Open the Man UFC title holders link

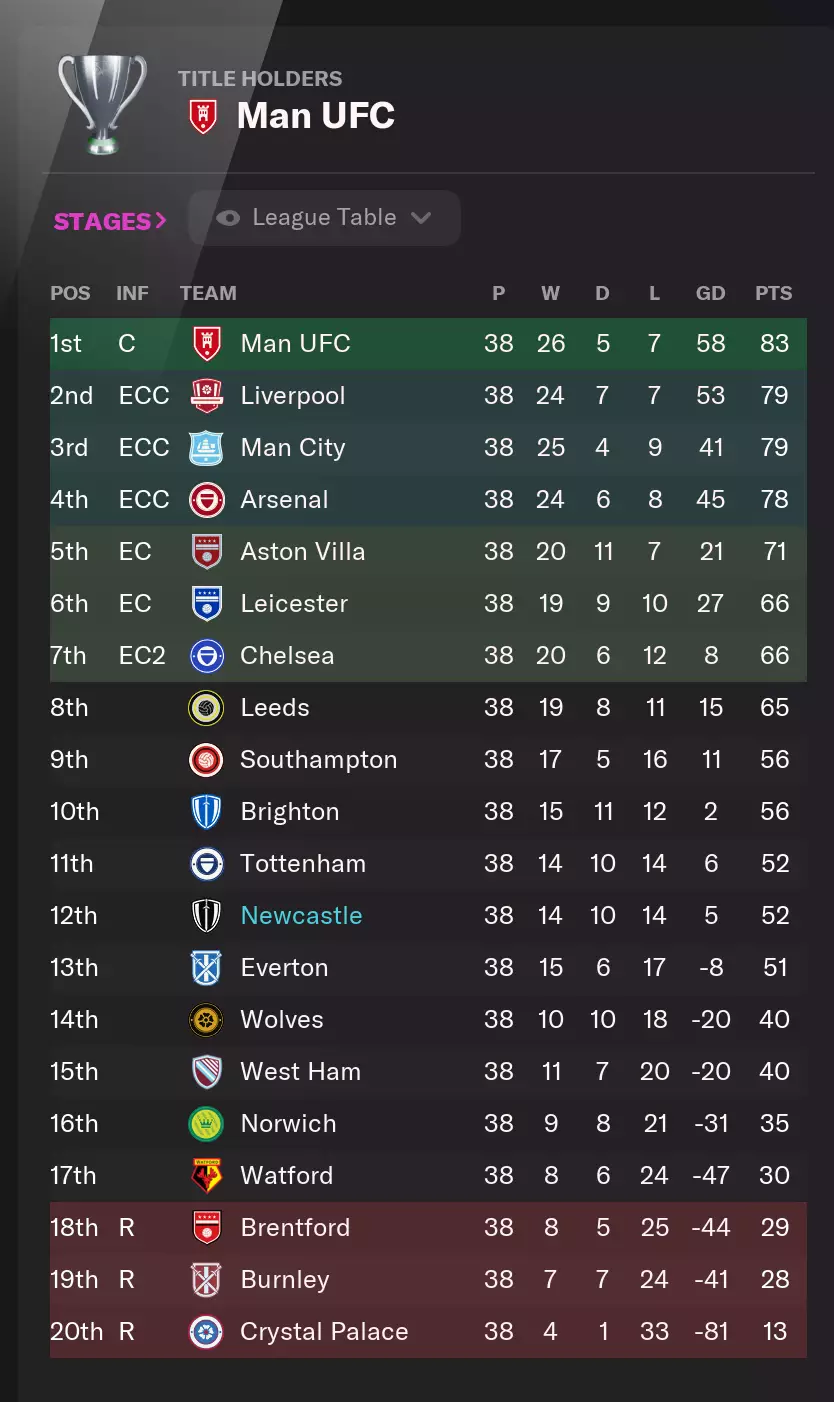click(x=315, y=116)
